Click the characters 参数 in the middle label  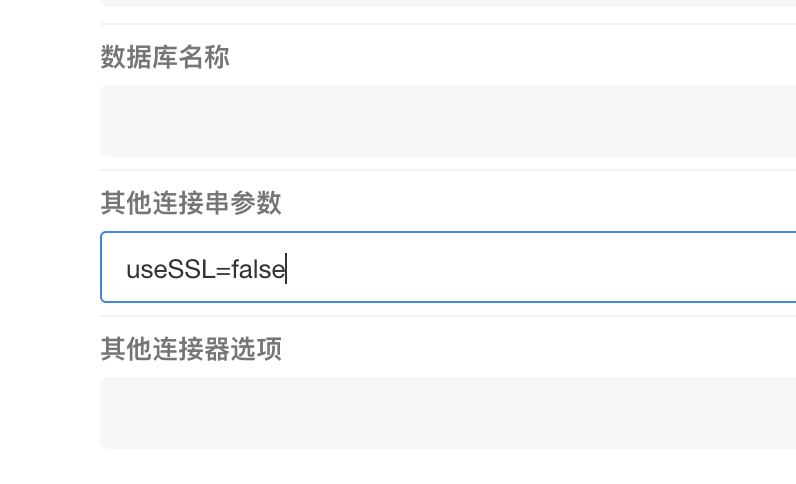256,203
